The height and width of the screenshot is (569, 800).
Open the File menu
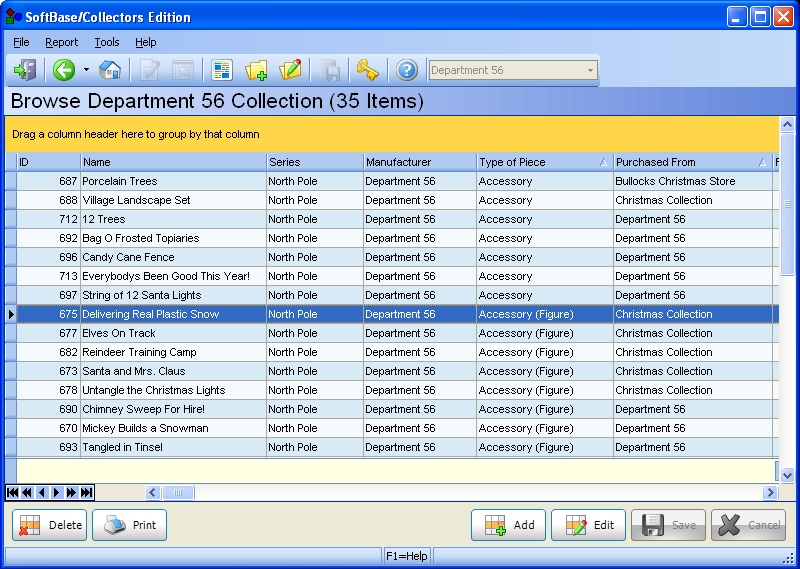tap(21, 42)
